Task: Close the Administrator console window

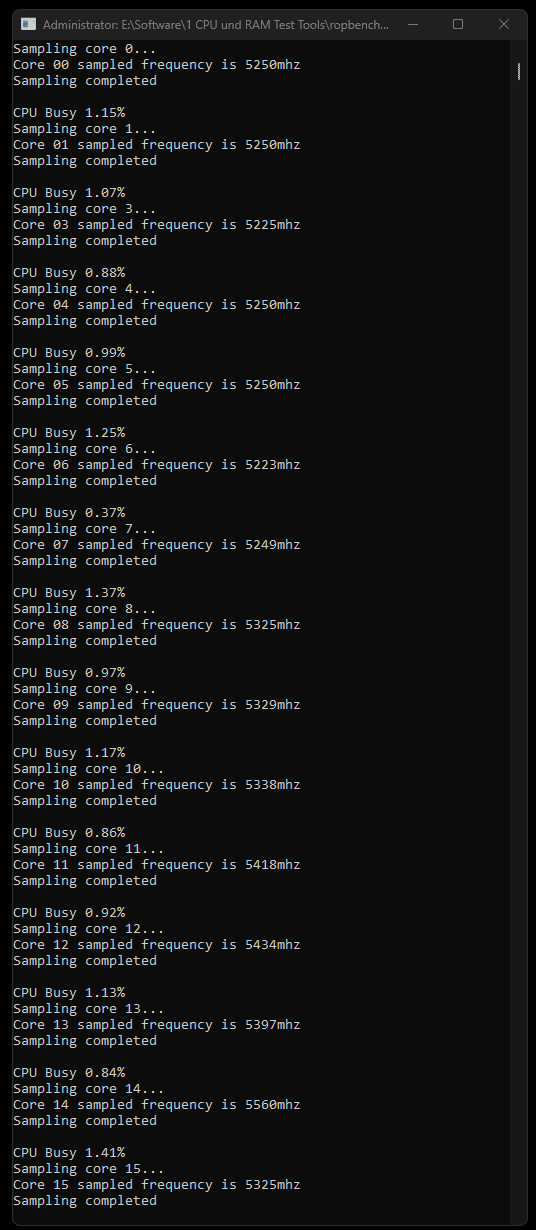Action: coord(504,24)
